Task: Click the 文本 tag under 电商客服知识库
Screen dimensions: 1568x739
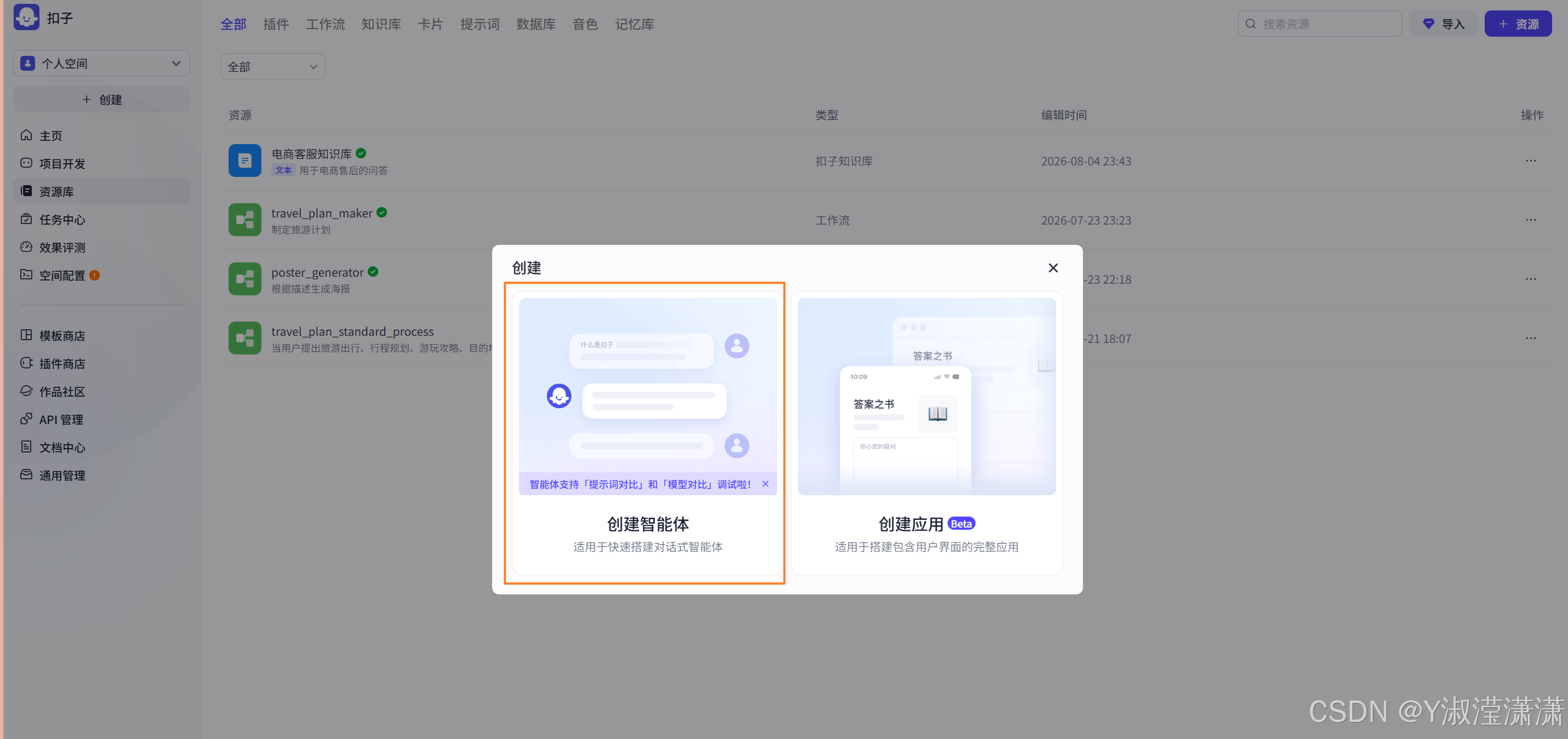Action: (x=284, y=170)
